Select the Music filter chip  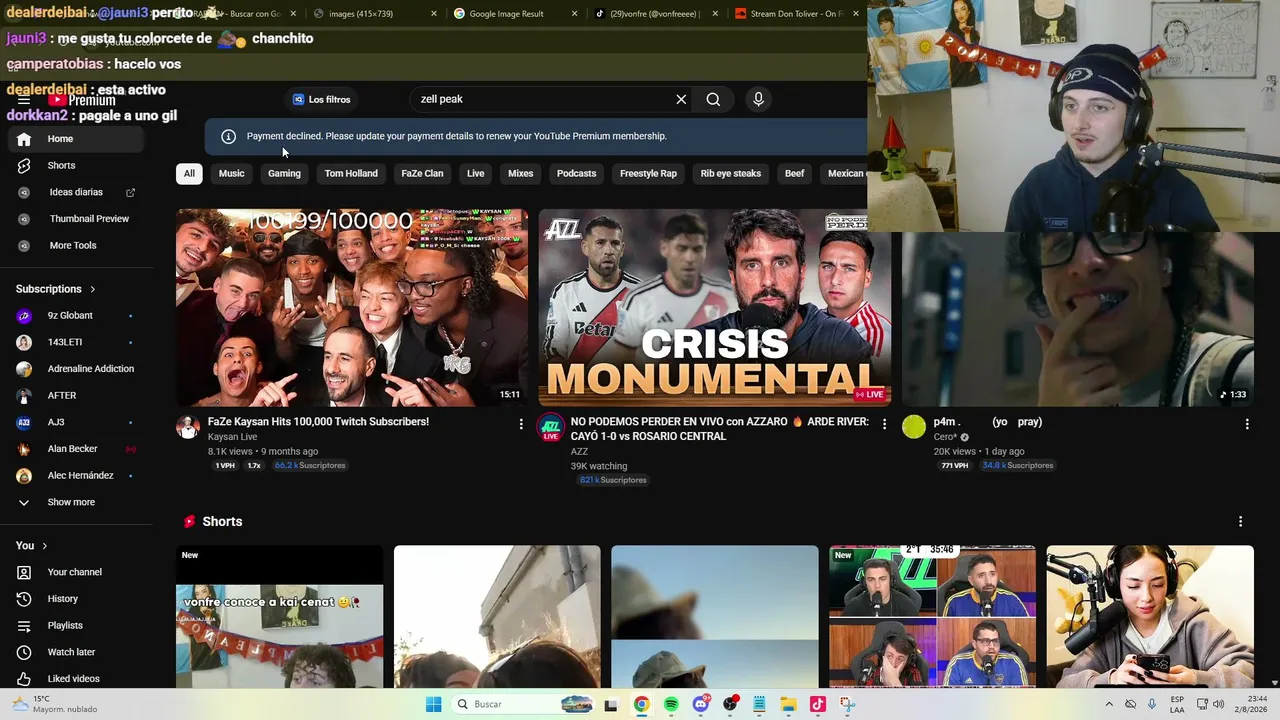coord(231,173)
